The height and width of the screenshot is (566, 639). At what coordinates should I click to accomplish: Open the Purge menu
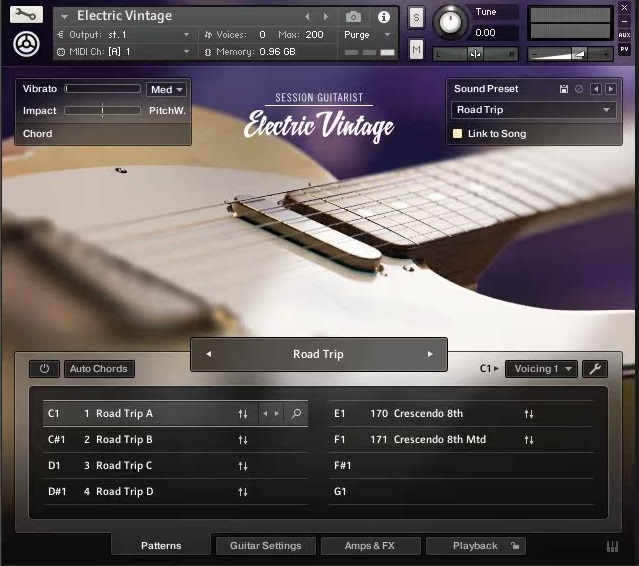pos(362,35)
